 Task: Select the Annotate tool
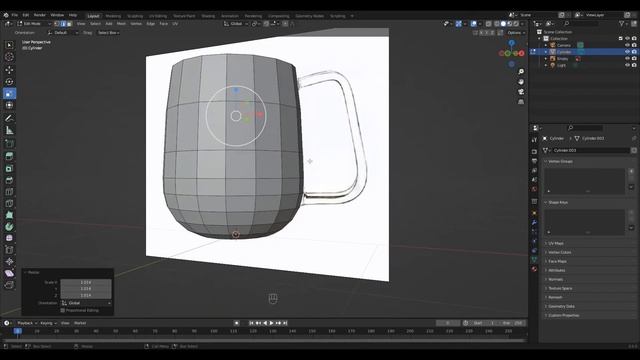9,118
